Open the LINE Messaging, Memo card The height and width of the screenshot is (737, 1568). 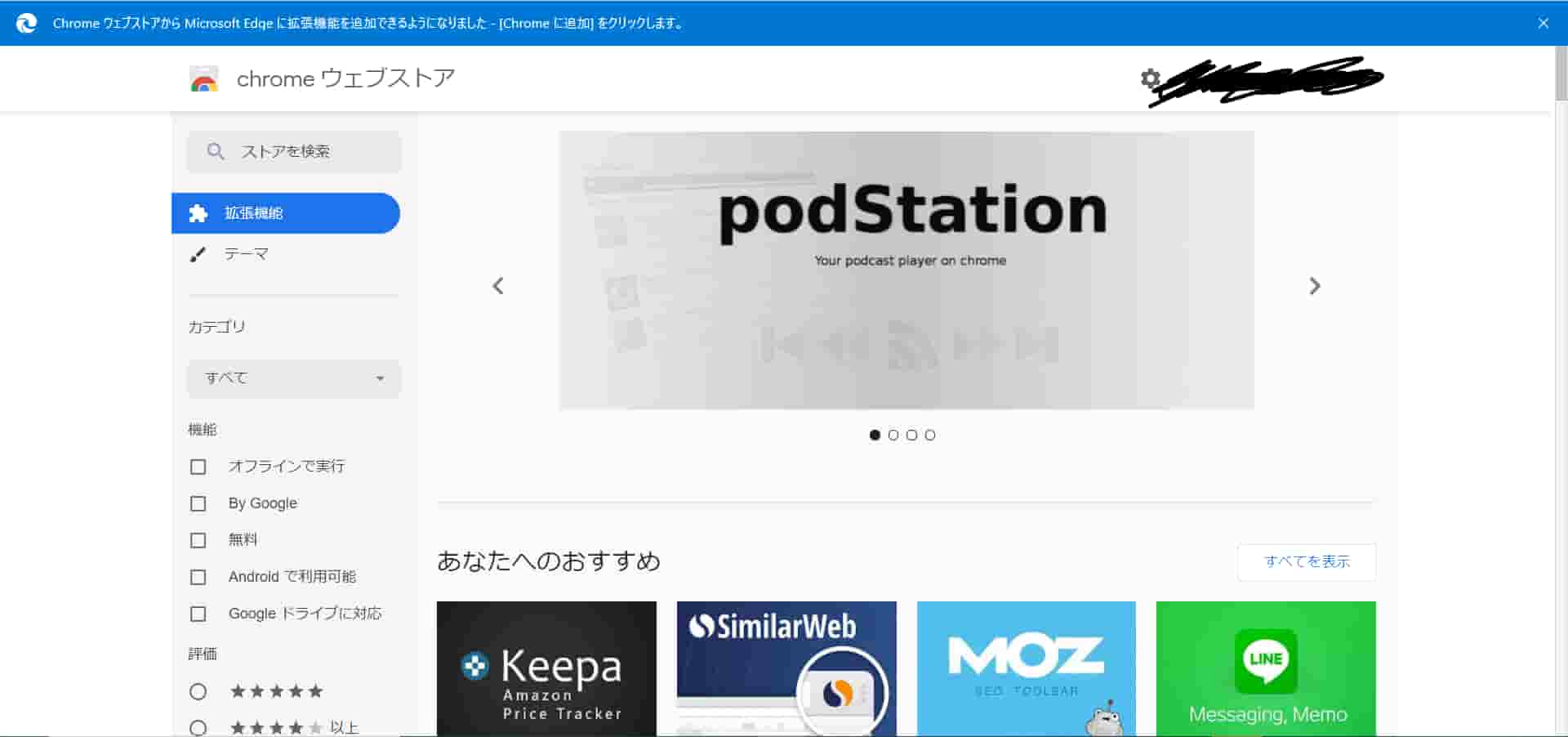[1266, 669]
